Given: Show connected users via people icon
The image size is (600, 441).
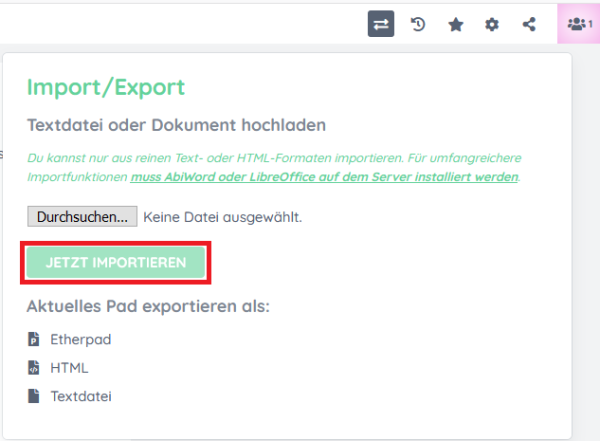Looking at the screenshot, I should pos(575,25).
